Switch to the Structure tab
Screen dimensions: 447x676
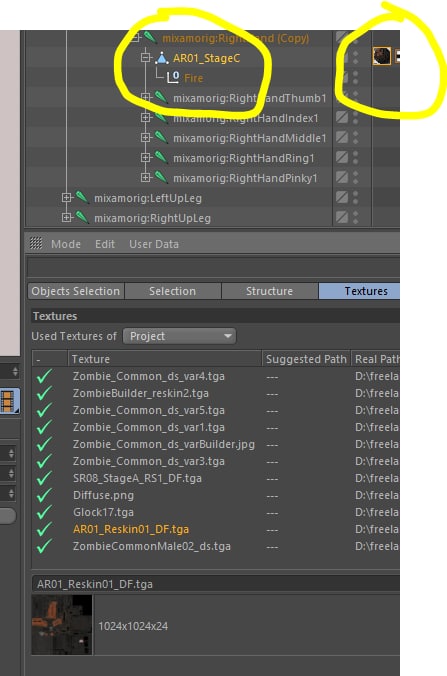(x=269, y=291)
